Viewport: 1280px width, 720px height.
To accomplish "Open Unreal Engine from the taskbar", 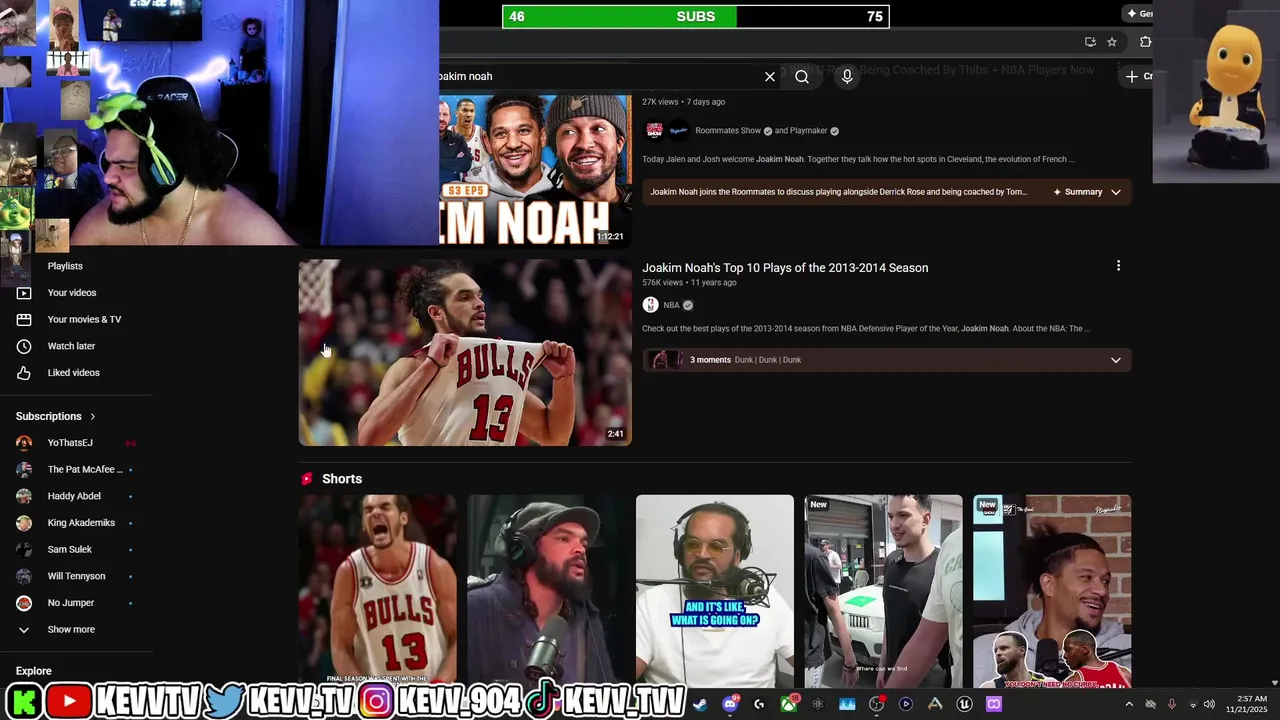I will point(964,704).
